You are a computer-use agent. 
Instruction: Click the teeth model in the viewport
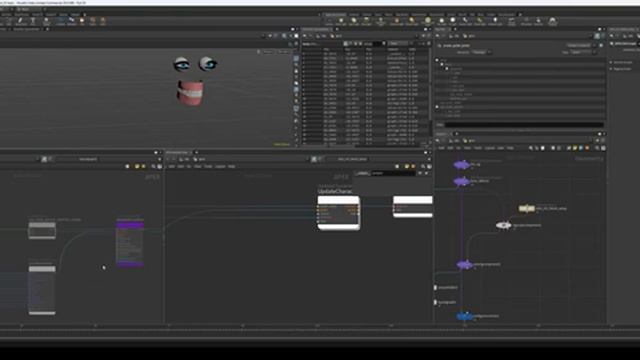click(190, 93)
